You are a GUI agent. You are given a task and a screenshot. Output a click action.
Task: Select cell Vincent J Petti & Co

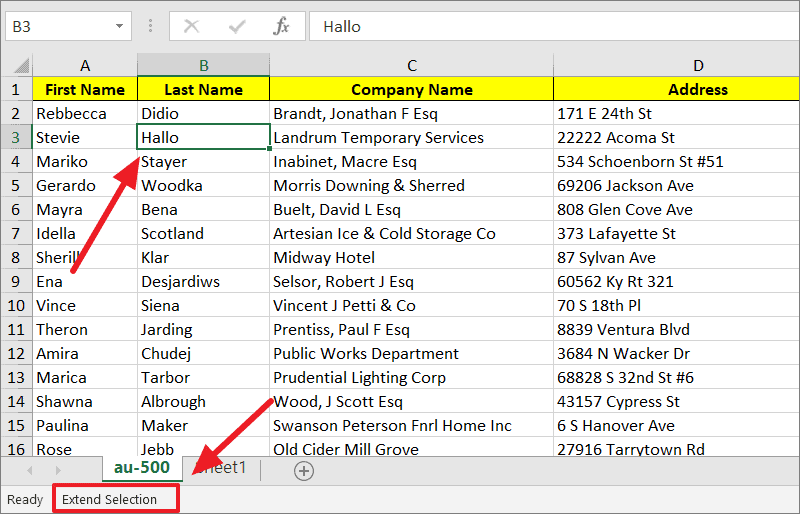(x=412, y=305)
